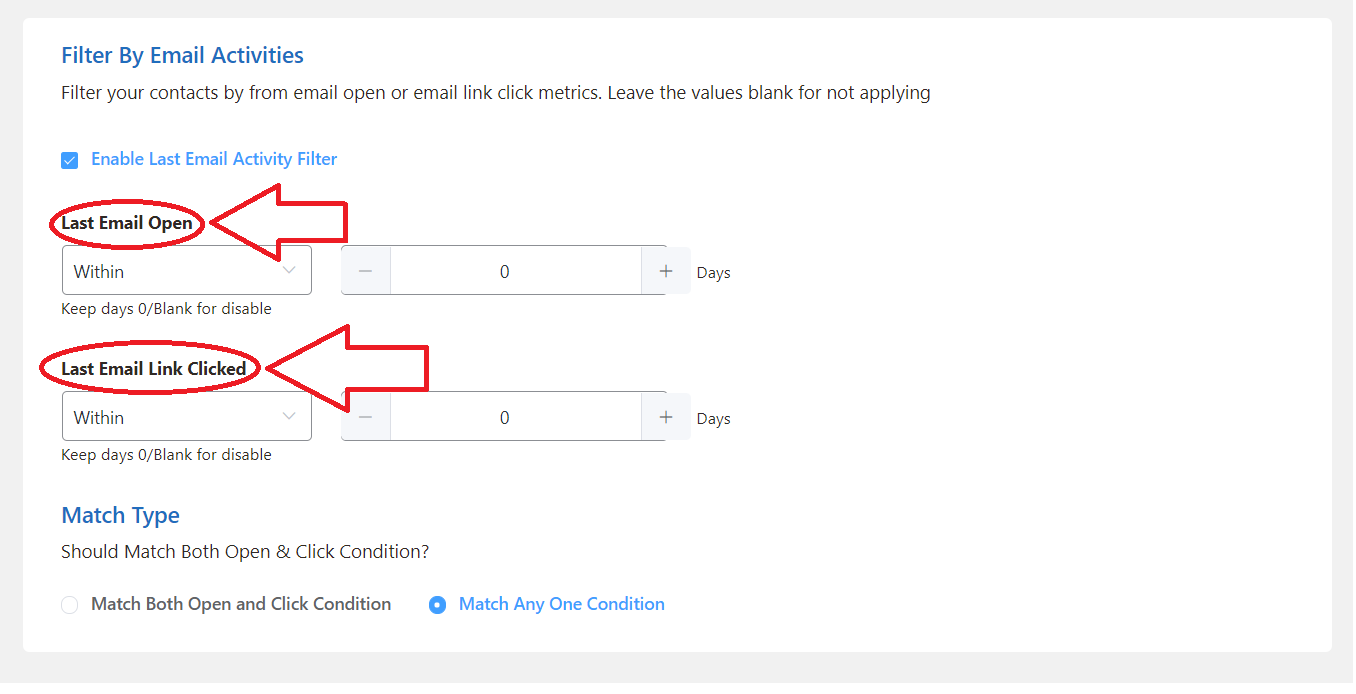The width and height of the screenshot is (1356, 694).
Task: Click the Last Email Link Clicked field label
Action: tap(153, 369)
